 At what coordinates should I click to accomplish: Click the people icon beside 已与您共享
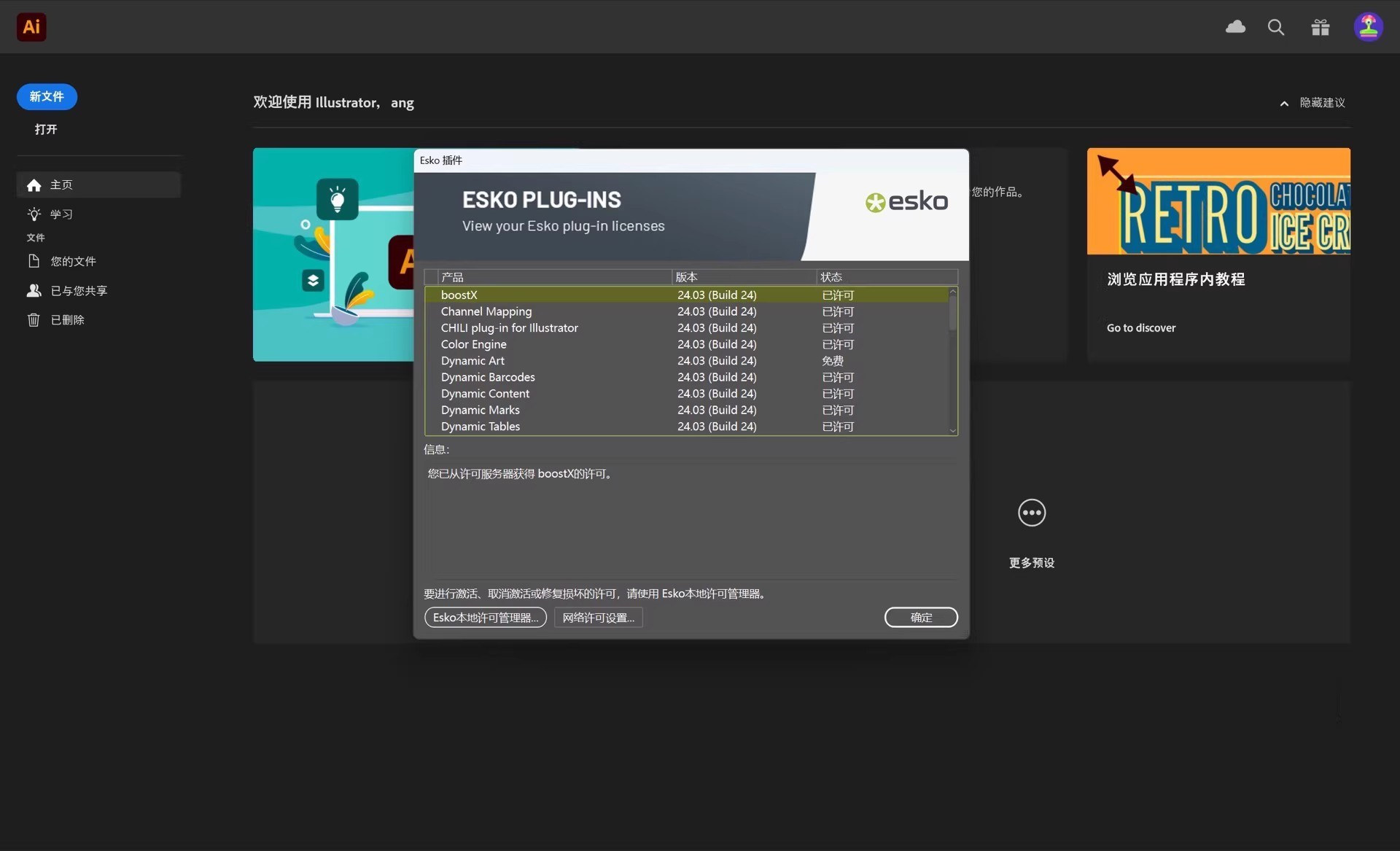coord(34,290)
